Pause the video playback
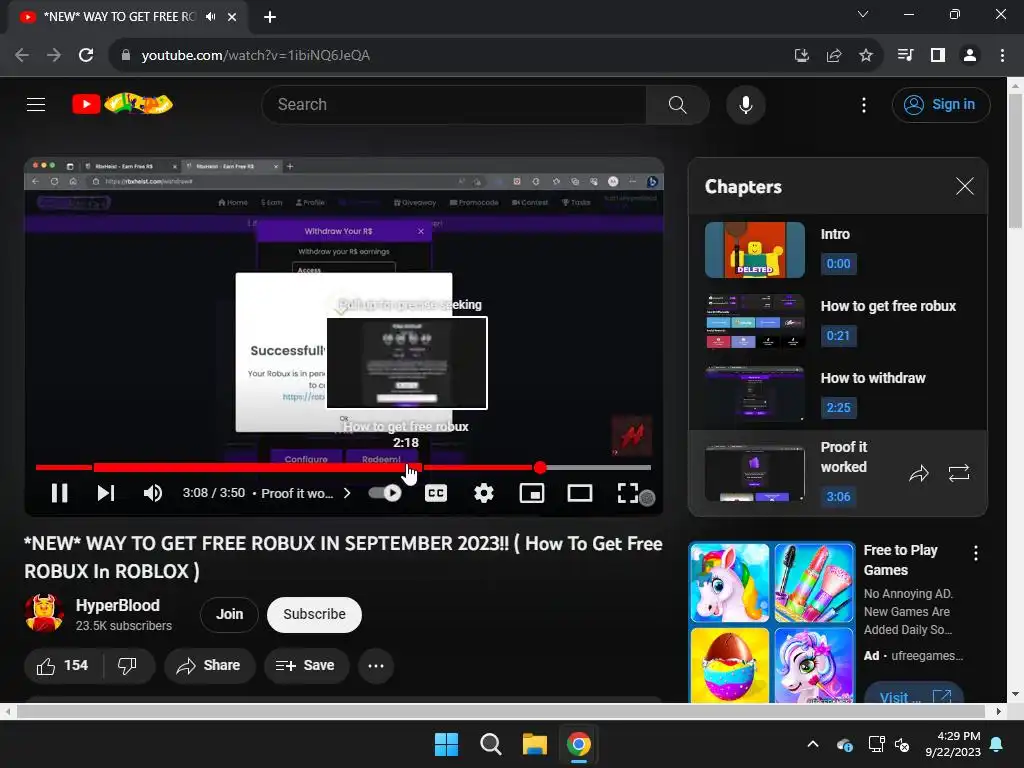1024x768 pixels. click(59, 493)
